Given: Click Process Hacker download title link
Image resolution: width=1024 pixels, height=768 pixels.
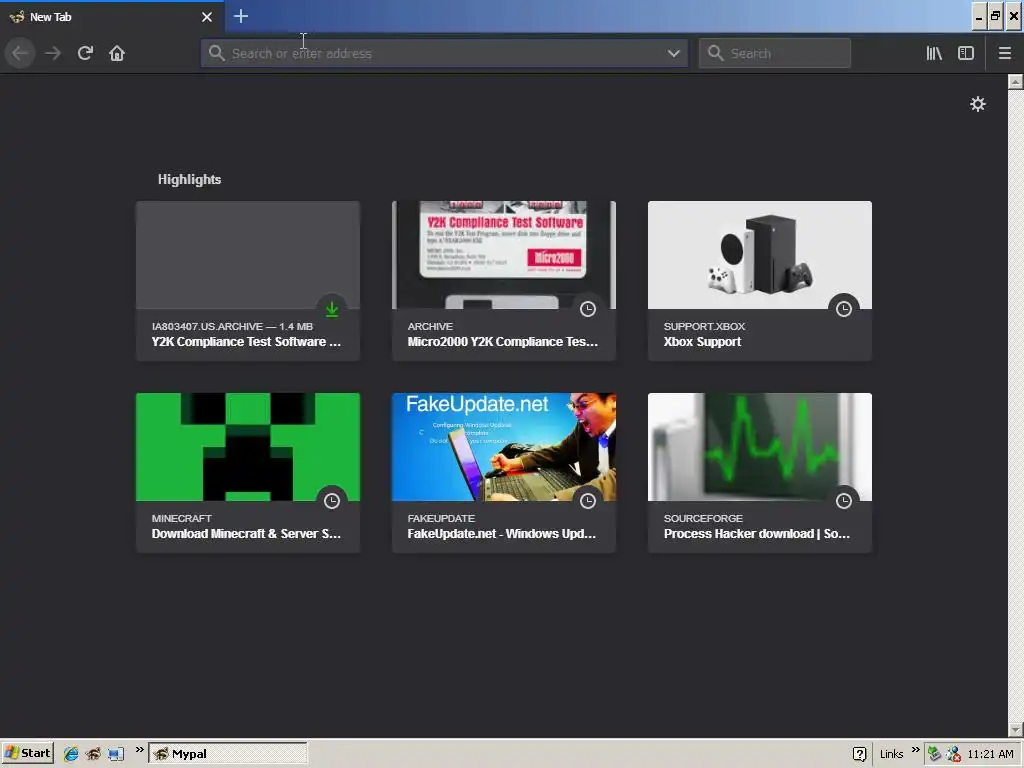Looking at the screenshot, I should point(757,534).
